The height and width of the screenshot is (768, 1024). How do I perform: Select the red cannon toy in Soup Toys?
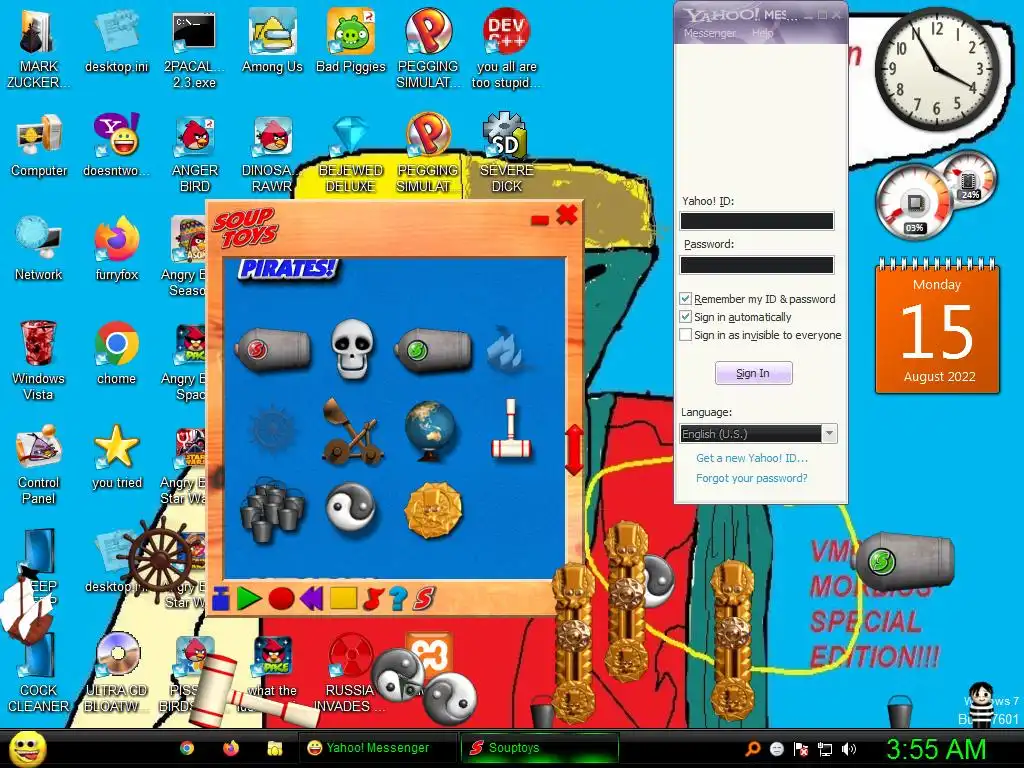(273, 349)
